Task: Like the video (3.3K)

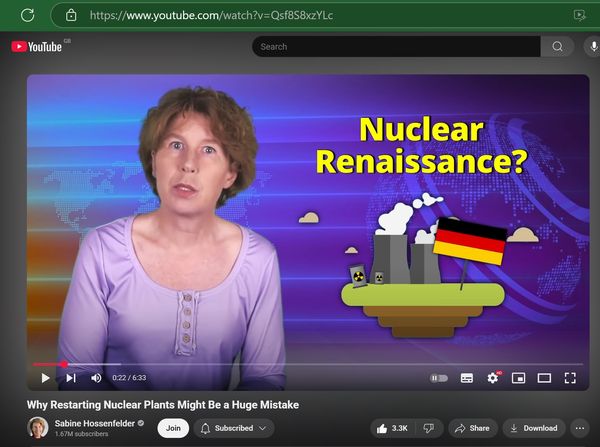Action: coord(392,428)
